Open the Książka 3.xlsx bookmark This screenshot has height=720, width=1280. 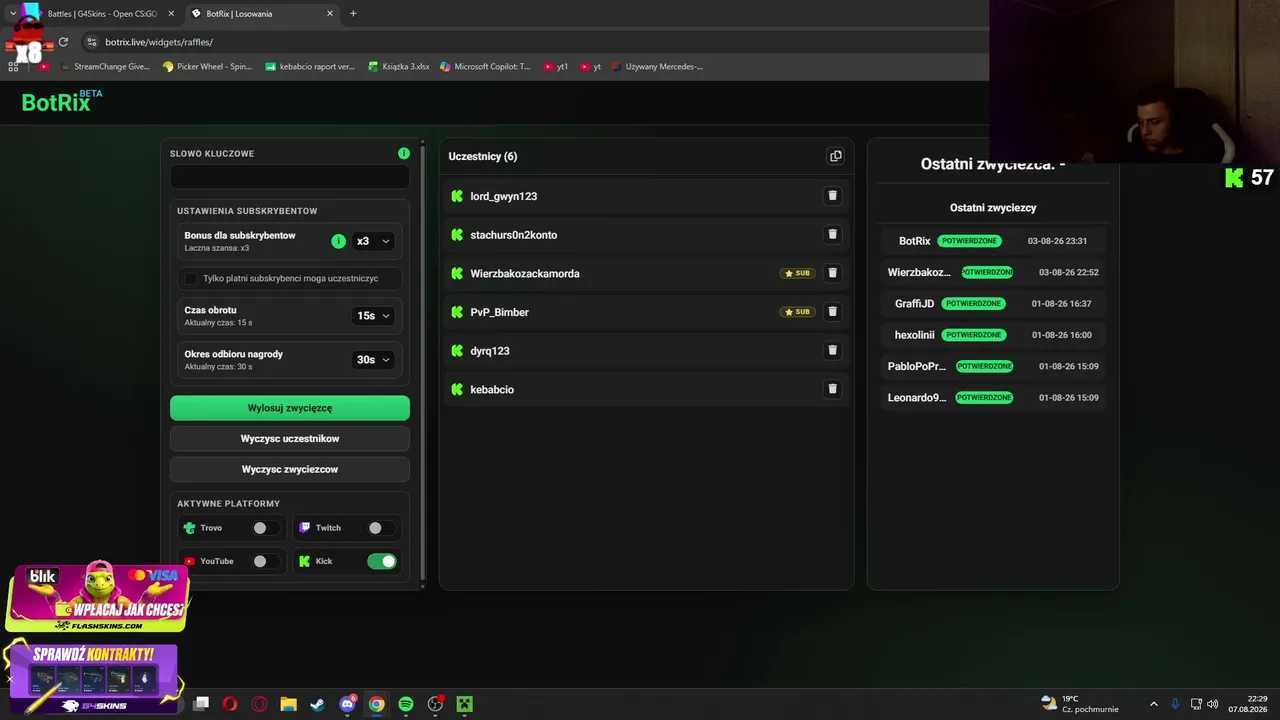point(398,67)
